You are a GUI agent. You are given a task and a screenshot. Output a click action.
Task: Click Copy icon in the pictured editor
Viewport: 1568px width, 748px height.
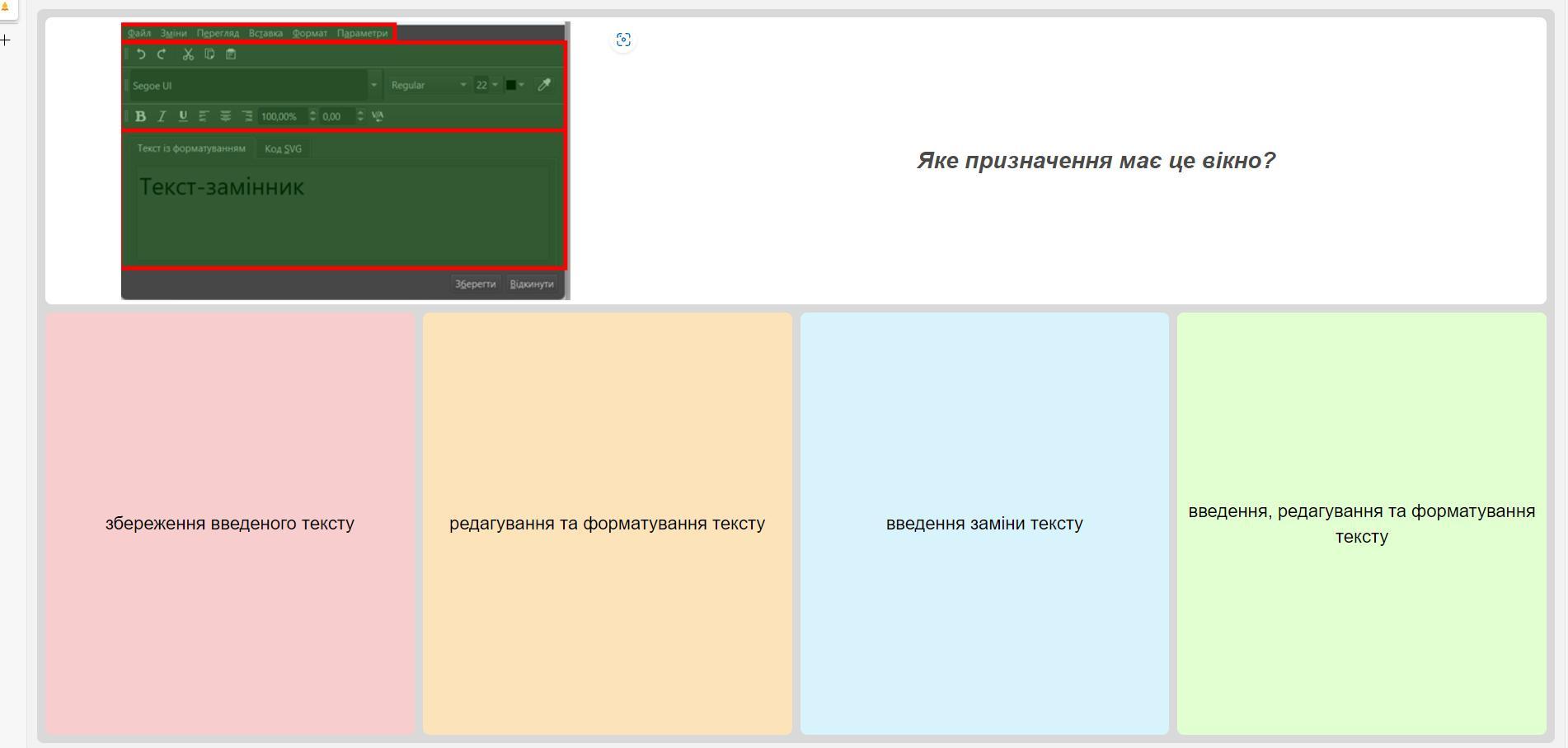tap(209, 54)
